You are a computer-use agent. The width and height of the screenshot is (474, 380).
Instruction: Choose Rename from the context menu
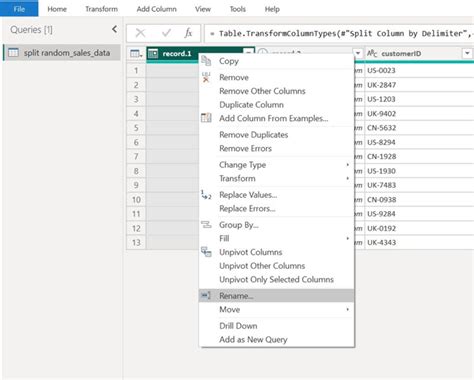(276, 296)
